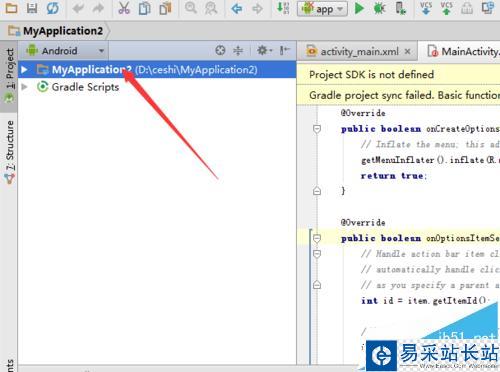Click the Cut scissors icon
The width and height of the screenshot is (500, 372).
click(124, 8)
